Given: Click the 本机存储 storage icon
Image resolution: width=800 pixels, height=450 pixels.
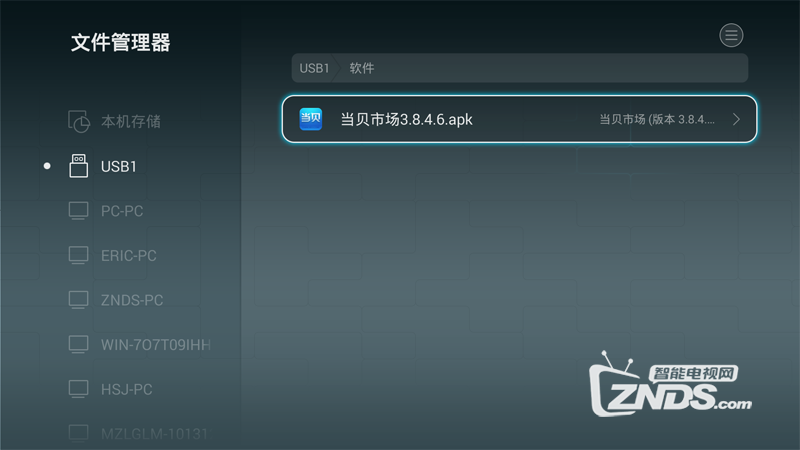Looking at the screenshot, I should pyautogui.click(x=79, y=121).
